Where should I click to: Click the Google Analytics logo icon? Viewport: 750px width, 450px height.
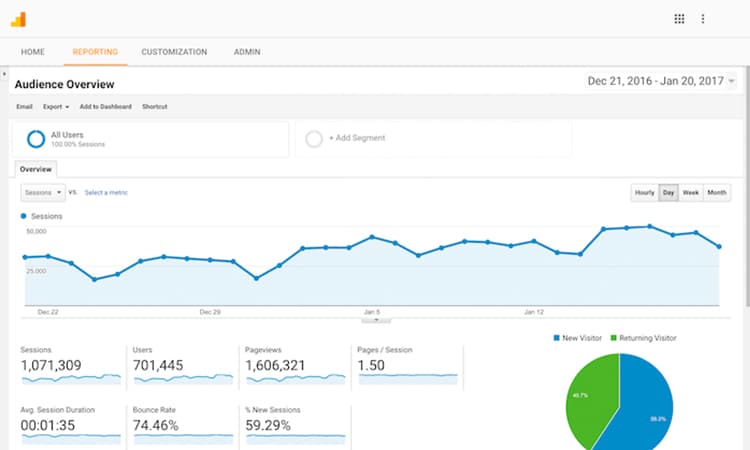click(18, 19)
